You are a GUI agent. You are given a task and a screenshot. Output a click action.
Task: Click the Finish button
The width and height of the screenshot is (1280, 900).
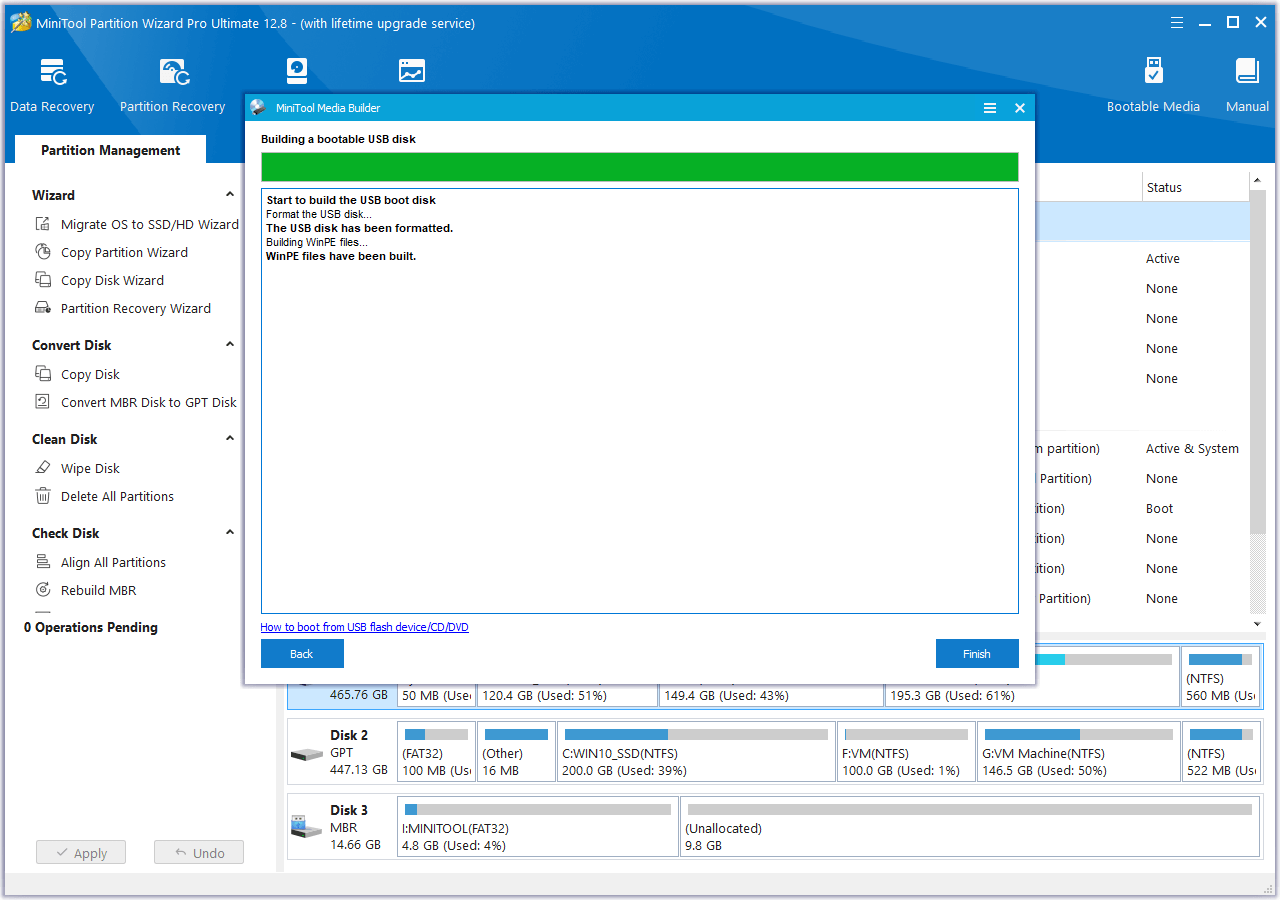pos(977,654)
